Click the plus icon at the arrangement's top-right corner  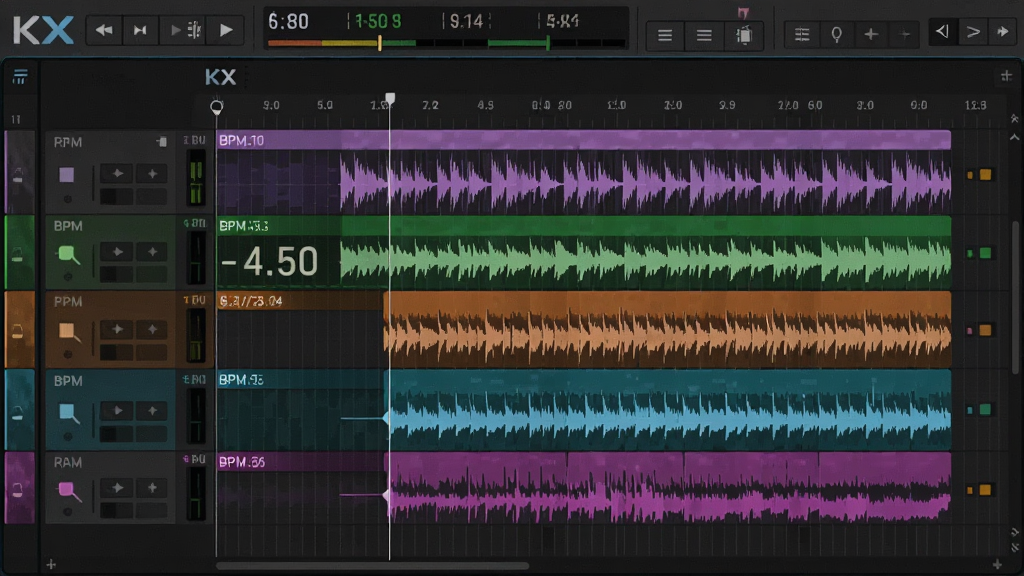(1006, 76)
